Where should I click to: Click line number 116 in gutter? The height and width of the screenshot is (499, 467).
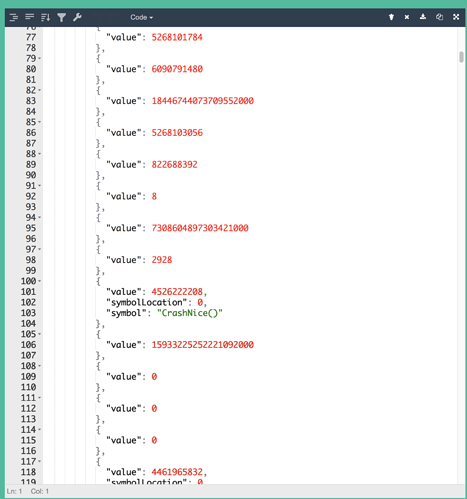pos(28,451)
